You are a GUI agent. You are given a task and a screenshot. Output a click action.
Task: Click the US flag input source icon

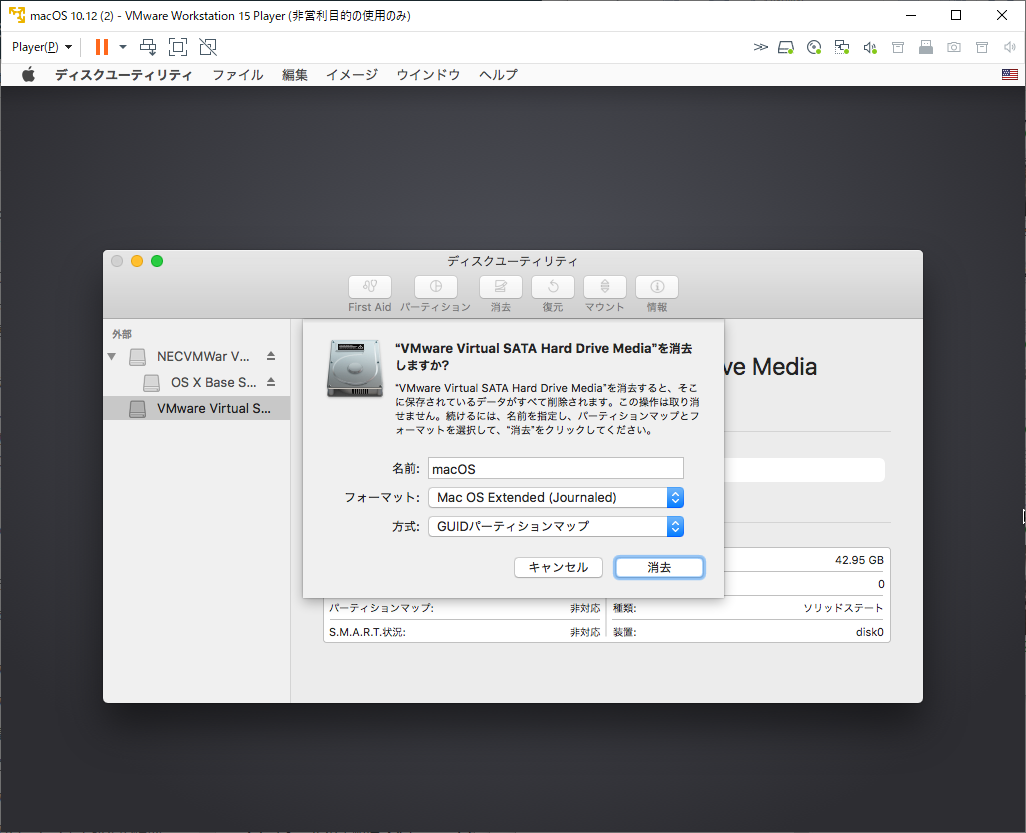pos(1010,75)
